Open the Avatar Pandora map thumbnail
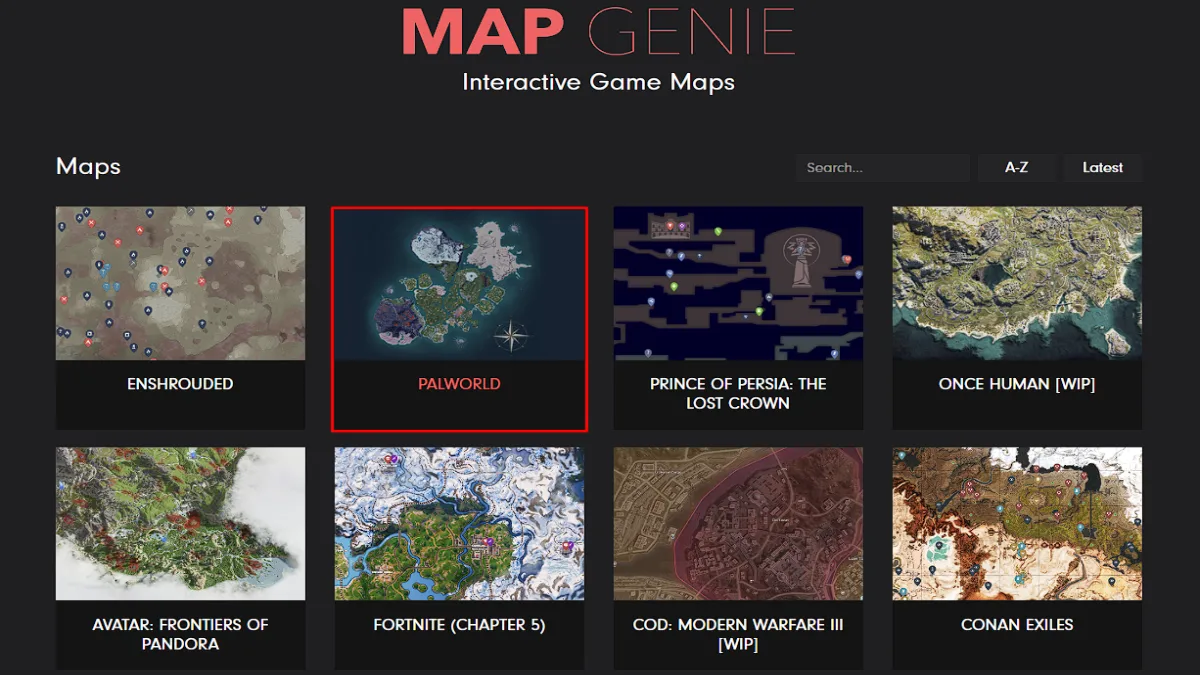 click(x=180, y=523)
